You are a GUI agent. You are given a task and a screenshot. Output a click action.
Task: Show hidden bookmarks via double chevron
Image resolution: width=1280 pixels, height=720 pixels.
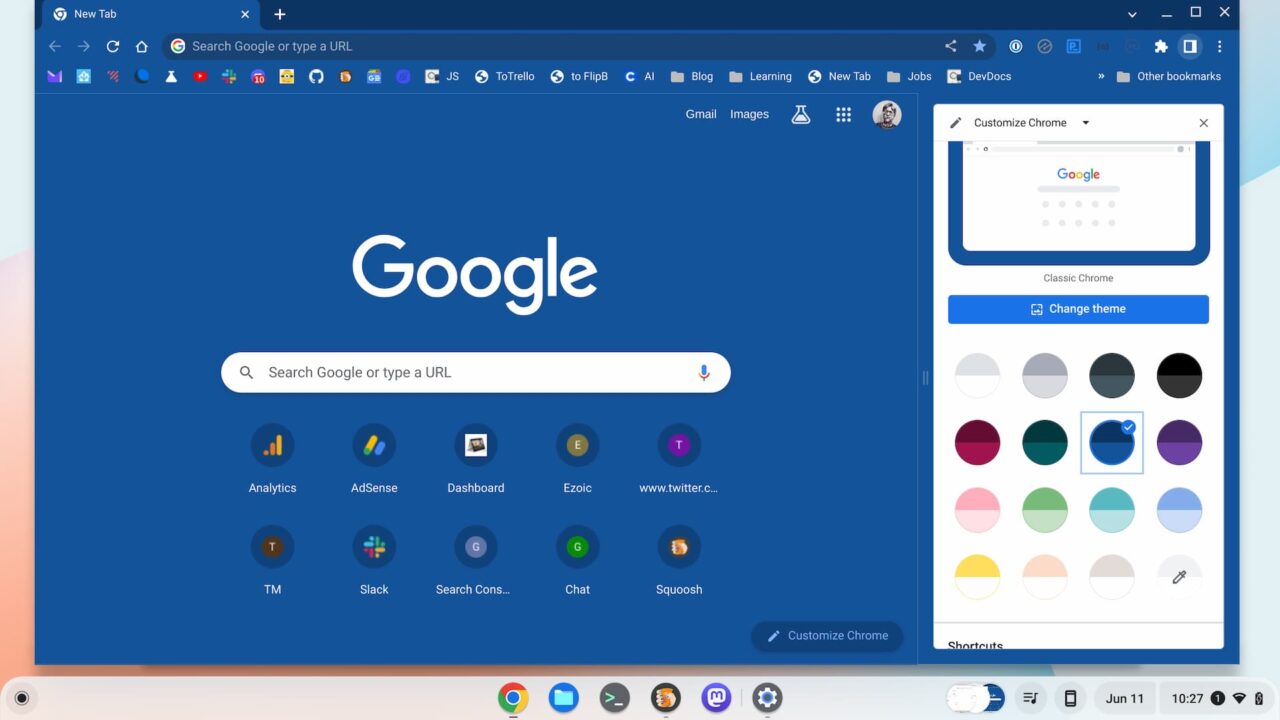pos(1101,76)
